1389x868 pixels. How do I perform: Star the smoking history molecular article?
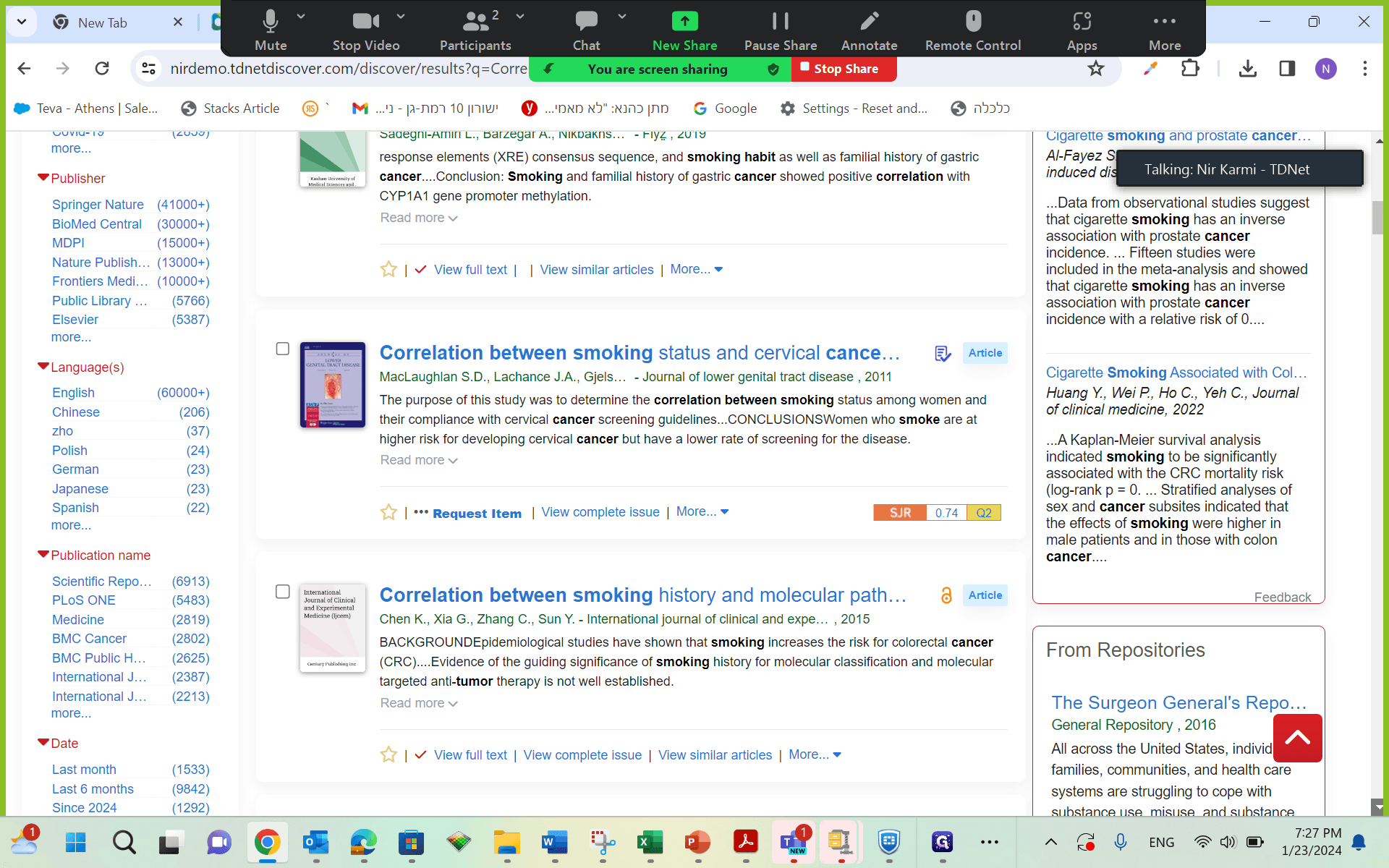(x=388, y=755)
